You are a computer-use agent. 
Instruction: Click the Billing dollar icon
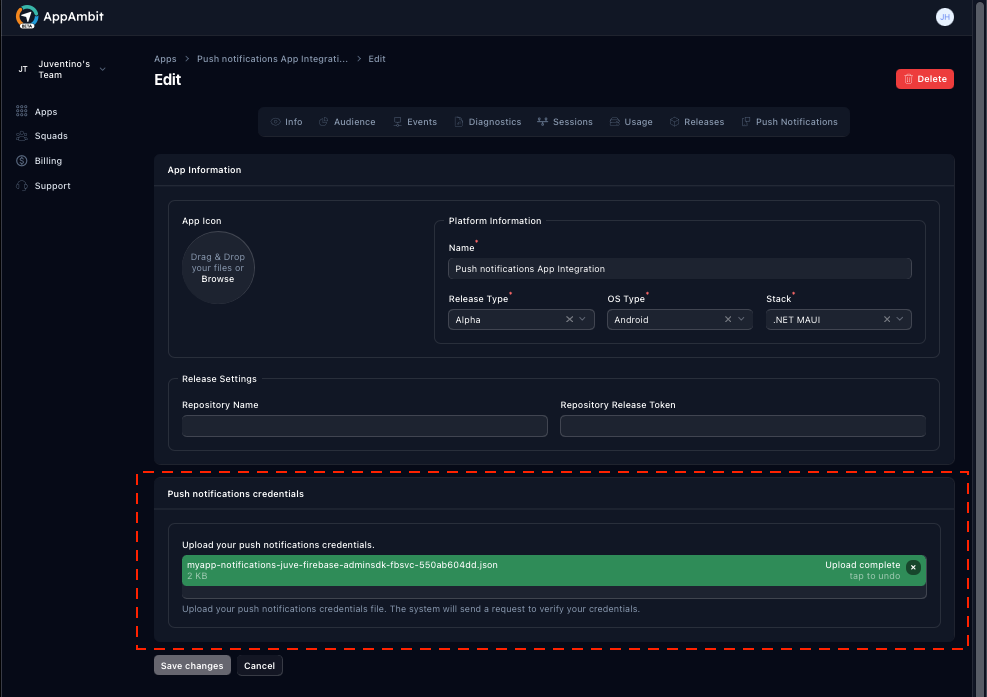click(21, 160)
